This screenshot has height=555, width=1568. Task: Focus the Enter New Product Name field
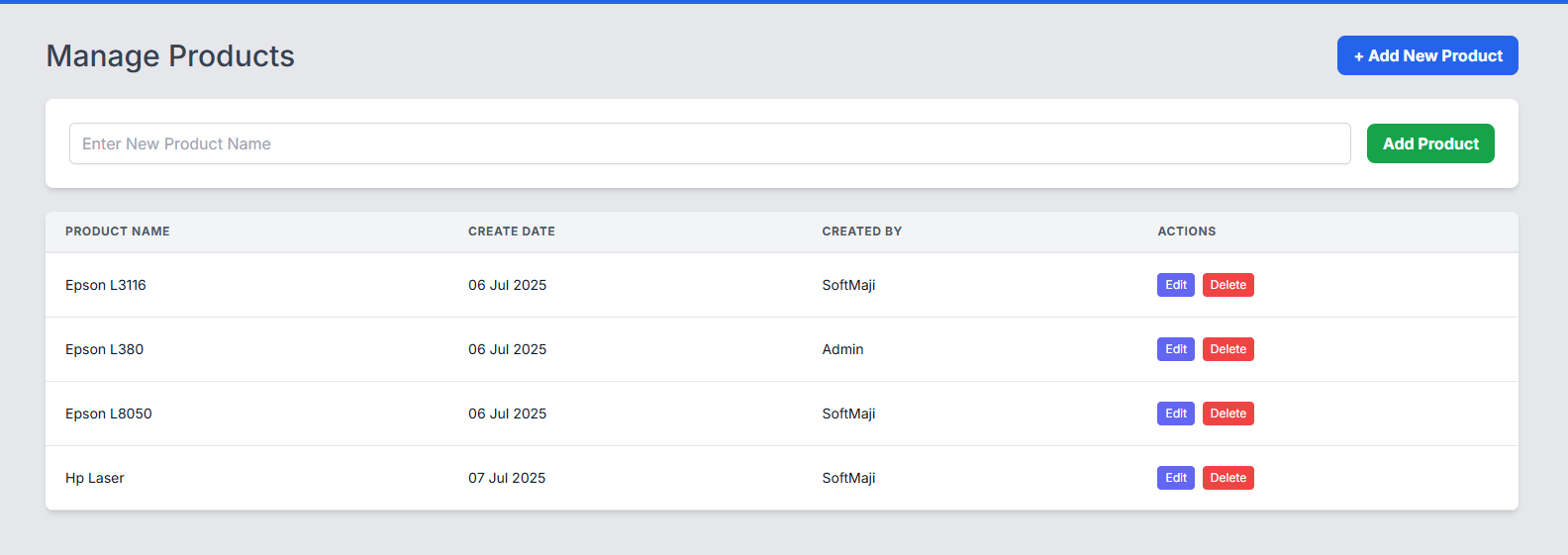pyautogui.click(x=709, y=143)
